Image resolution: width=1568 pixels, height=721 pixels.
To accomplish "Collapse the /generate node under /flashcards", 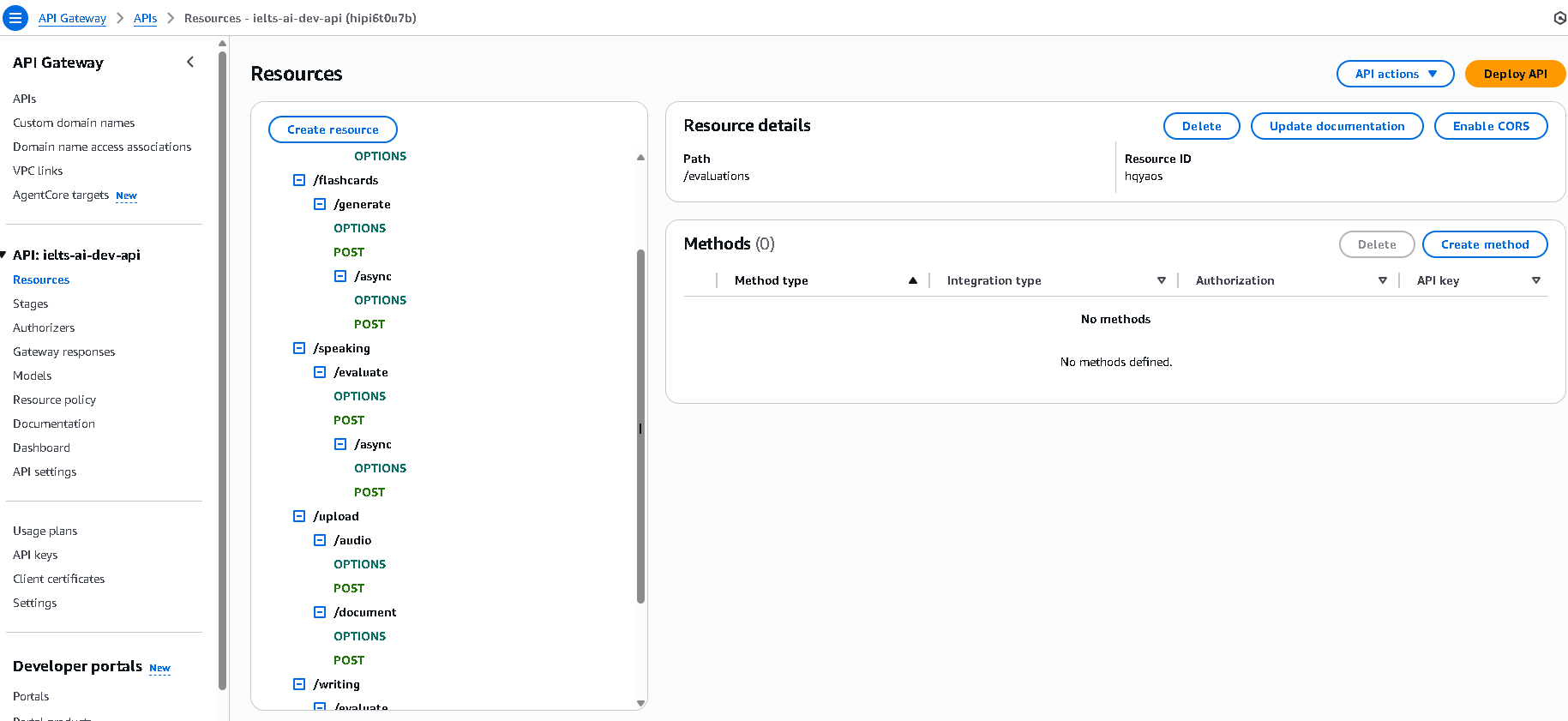I will (x=320, y=204).
